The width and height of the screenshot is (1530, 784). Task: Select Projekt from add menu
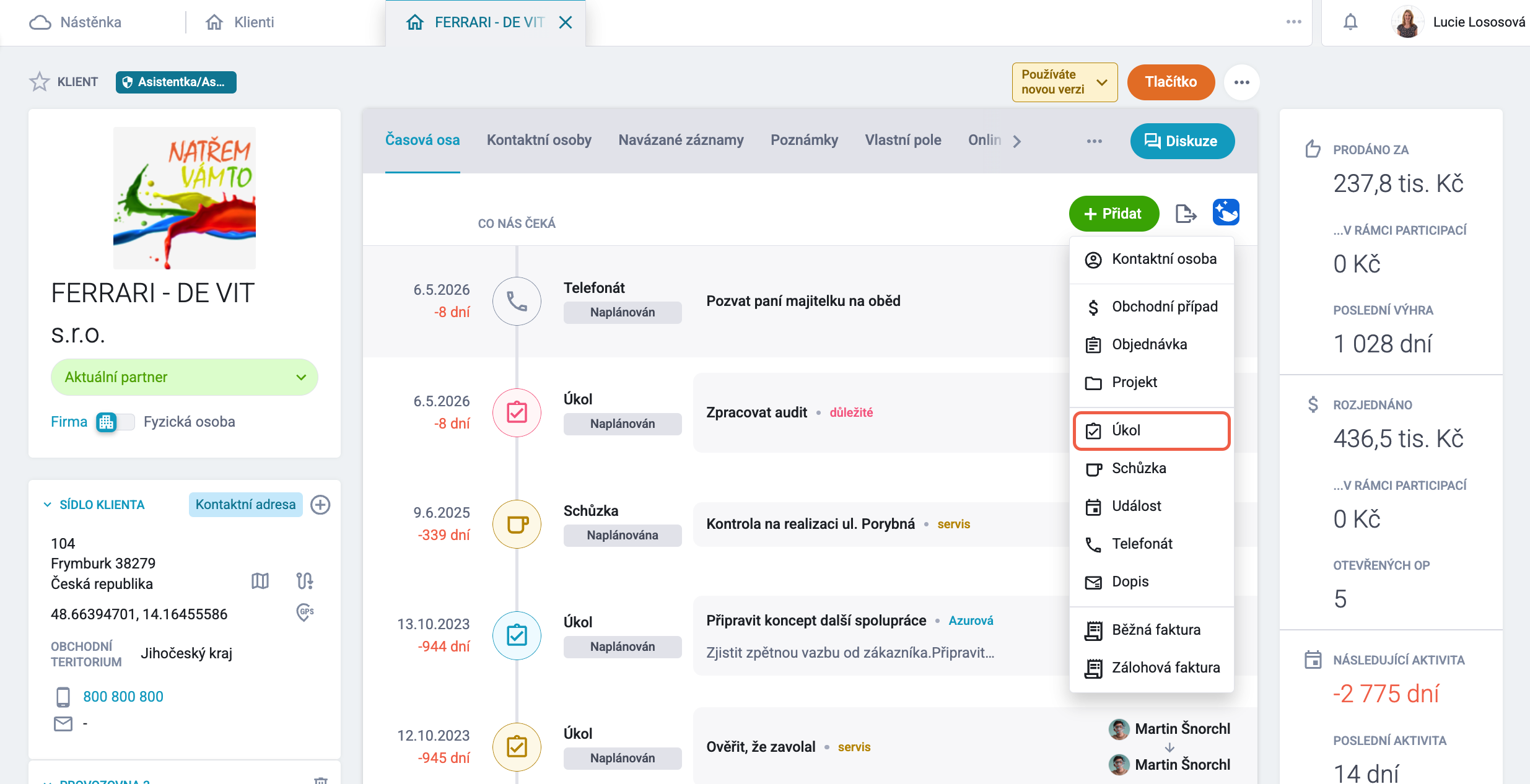(x=1152, y=383)
